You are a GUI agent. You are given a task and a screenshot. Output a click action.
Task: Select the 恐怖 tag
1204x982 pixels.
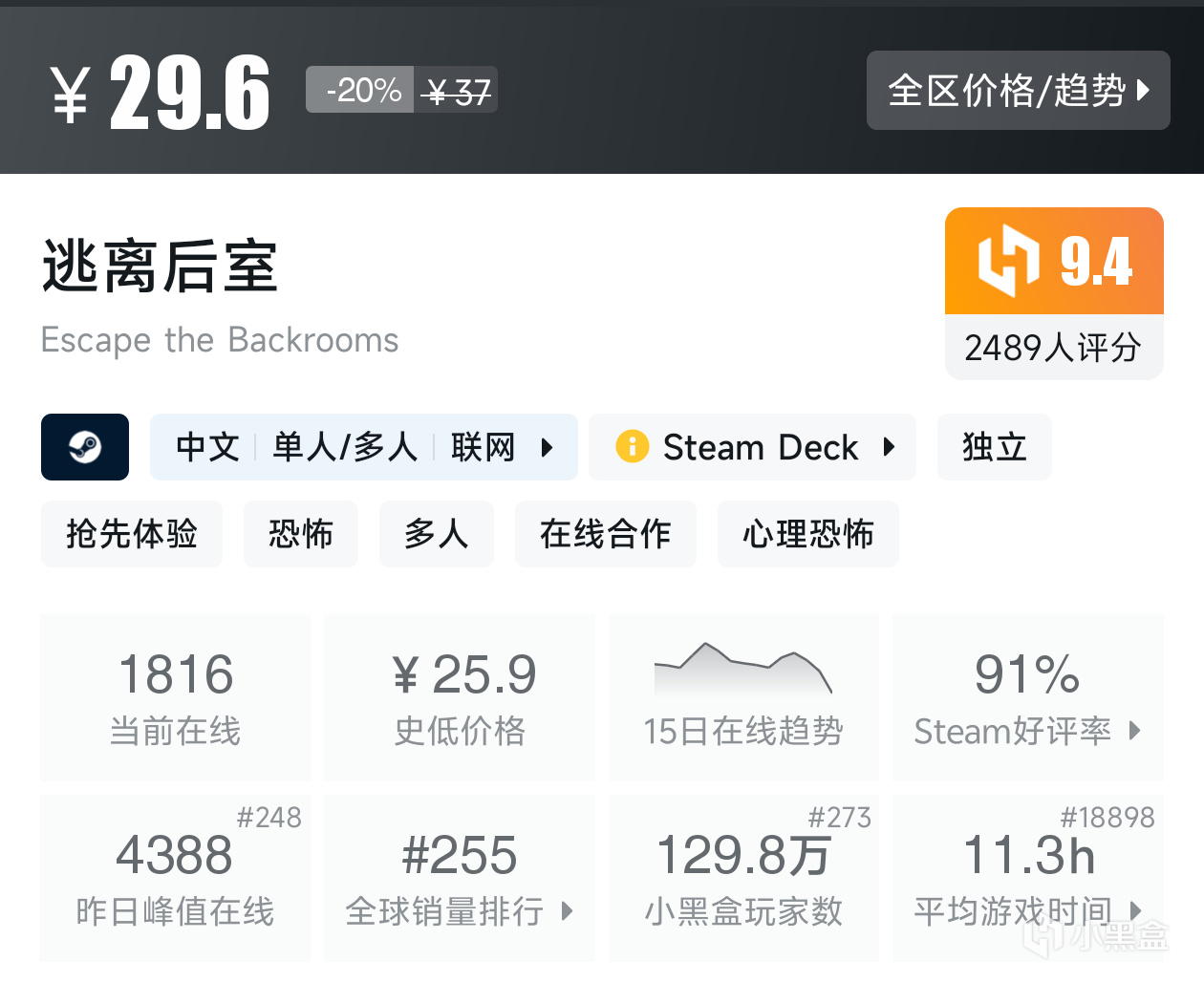301,534
